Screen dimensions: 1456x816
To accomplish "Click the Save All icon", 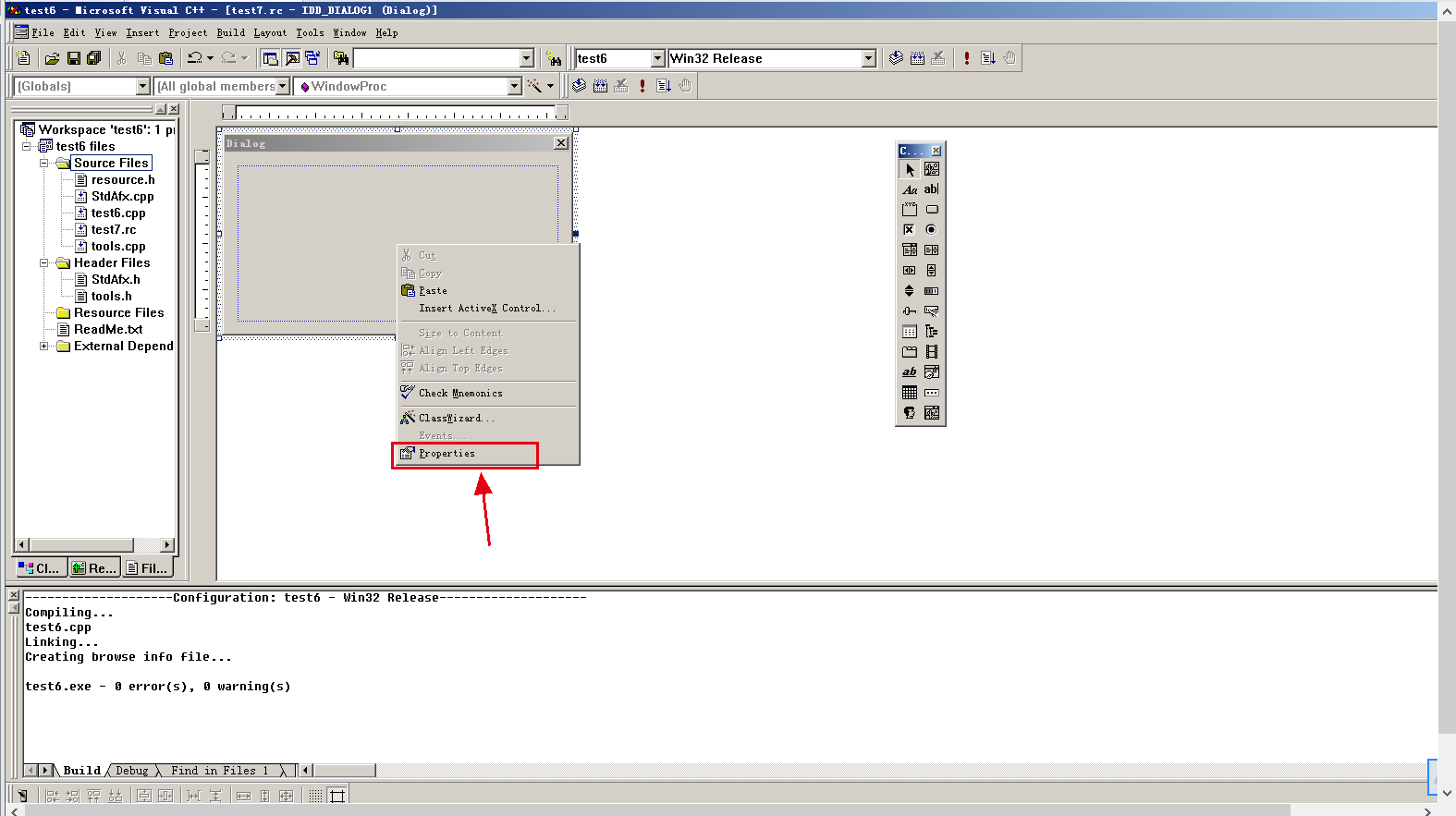I will tap(94, 58).
